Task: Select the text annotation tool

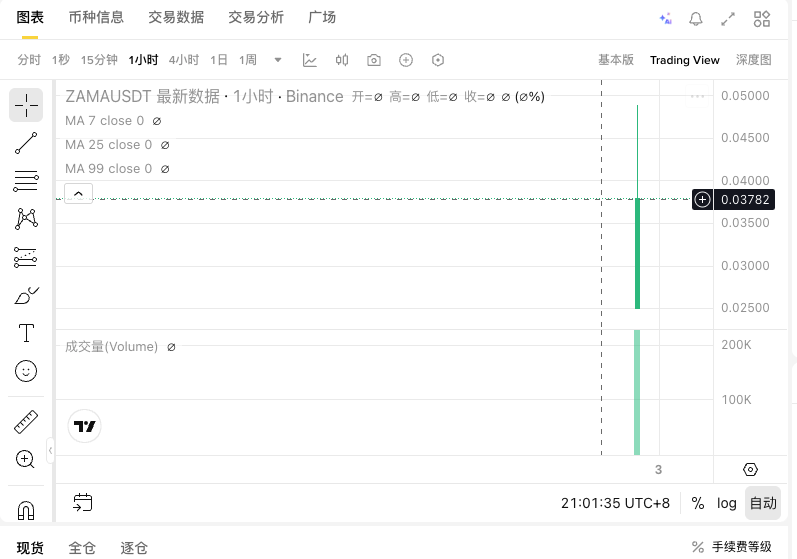Action: click(26, 333)
